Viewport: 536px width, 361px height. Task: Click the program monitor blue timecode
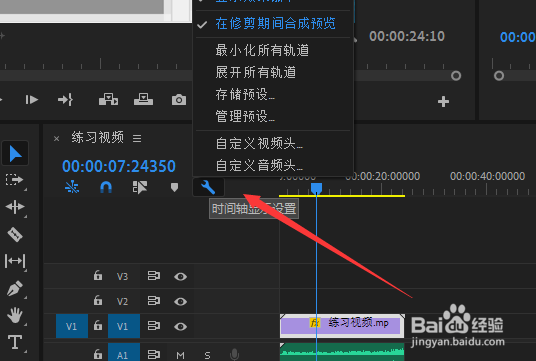(x=518, y=37)
